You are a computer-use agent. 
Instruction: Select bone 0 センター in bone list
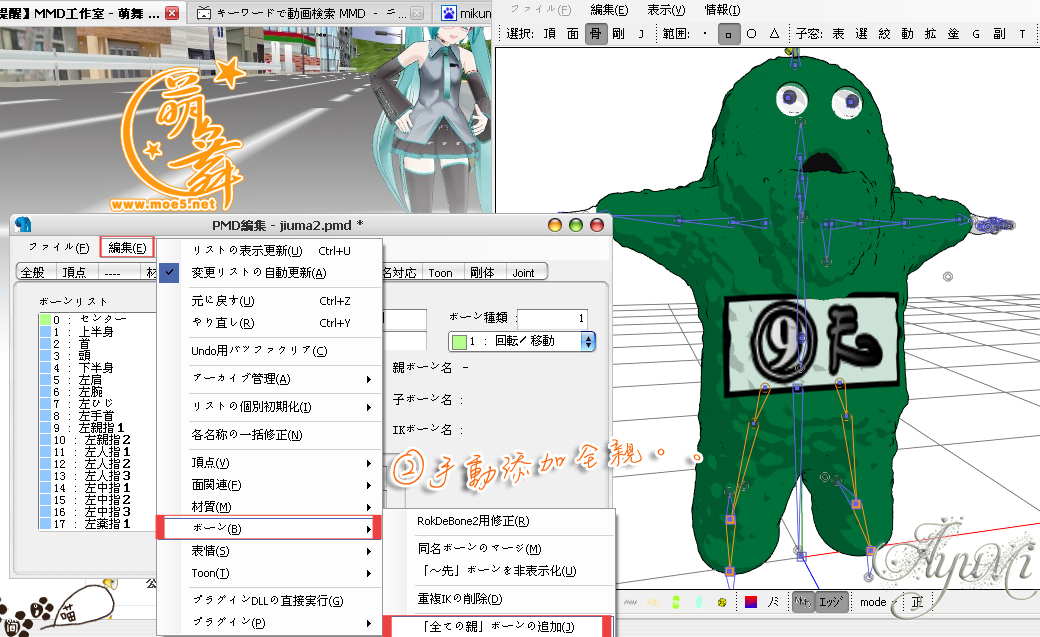tap(97, 319)
